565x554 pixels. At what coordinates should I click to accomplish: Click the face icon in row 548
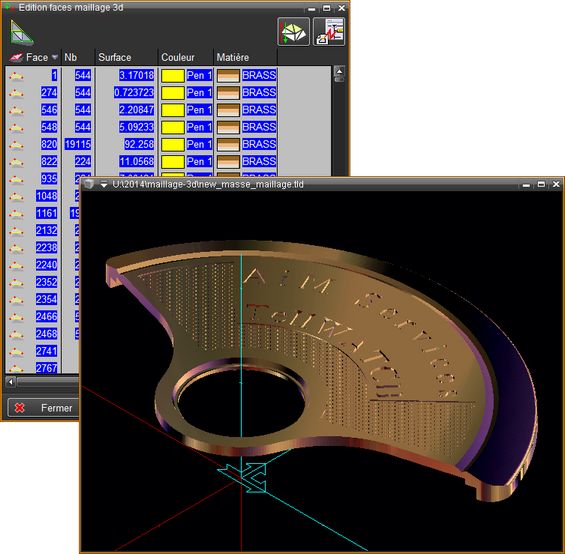click(x=16, y=128)
